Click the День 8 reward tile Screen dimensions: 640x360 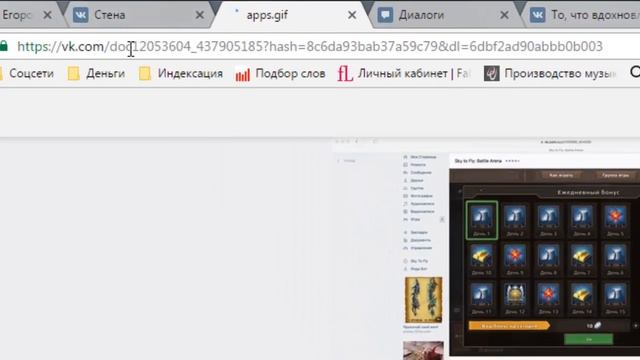tap(548, 259)
